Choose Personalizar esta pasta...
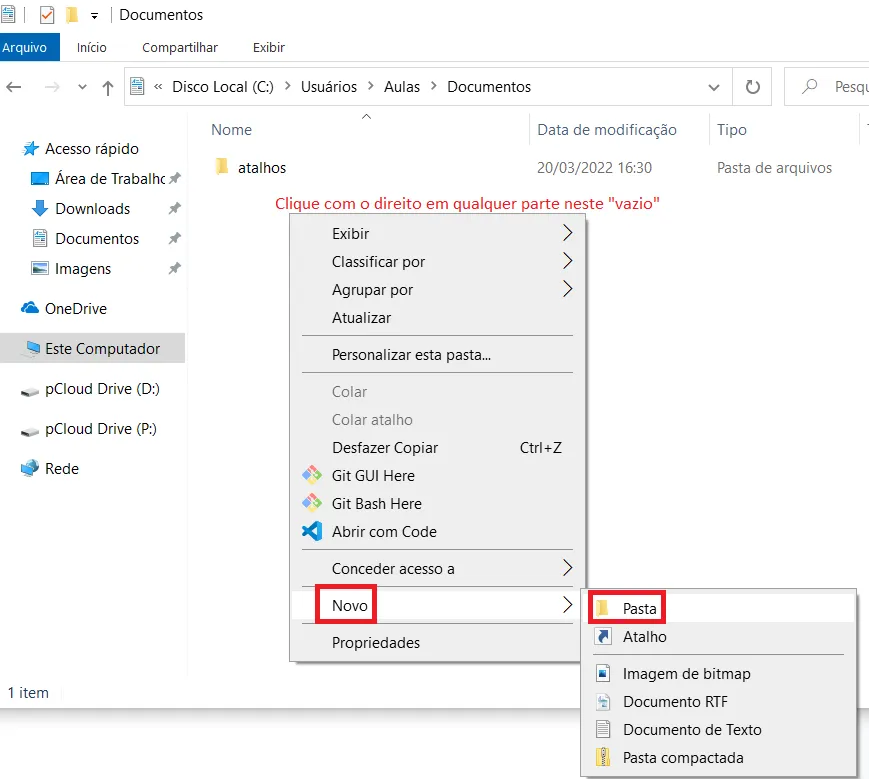 coord(438,355)
